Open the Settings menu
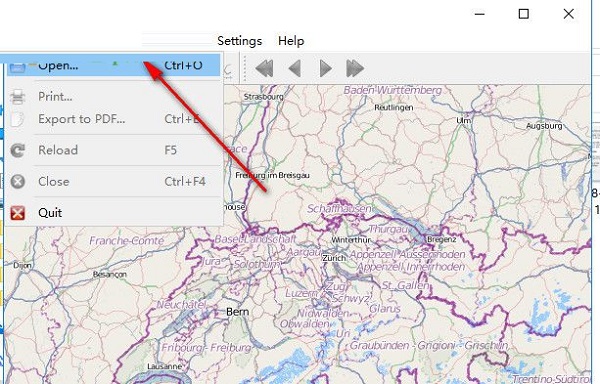Viewport: 600px width, 384px height. (x=240, y=41)
